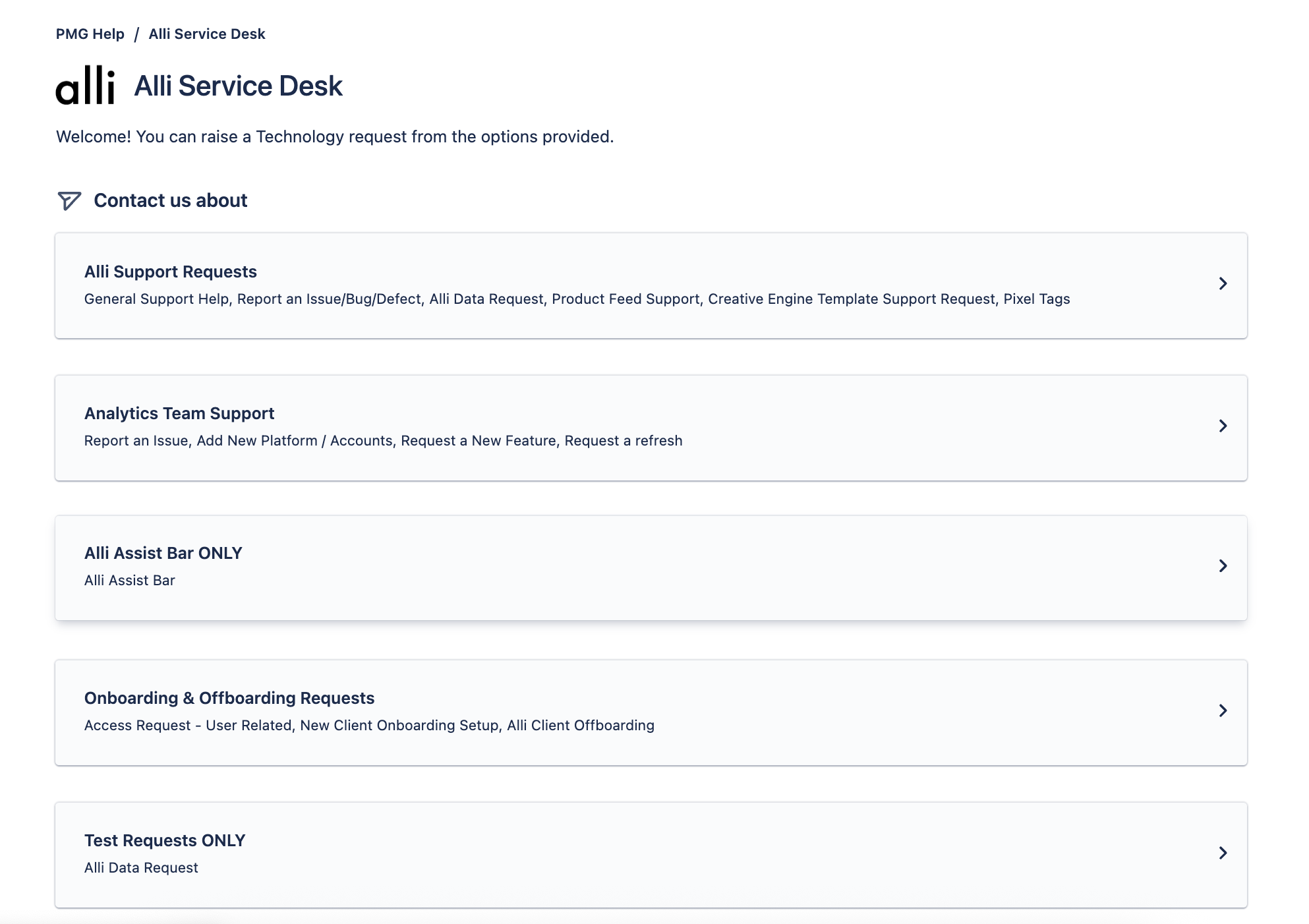Image resolution: width=1309 pixels, height=924 pixels.
Task: Open chevron for Onboarding & Offboarding Requests
Action: coord(1223,710)
